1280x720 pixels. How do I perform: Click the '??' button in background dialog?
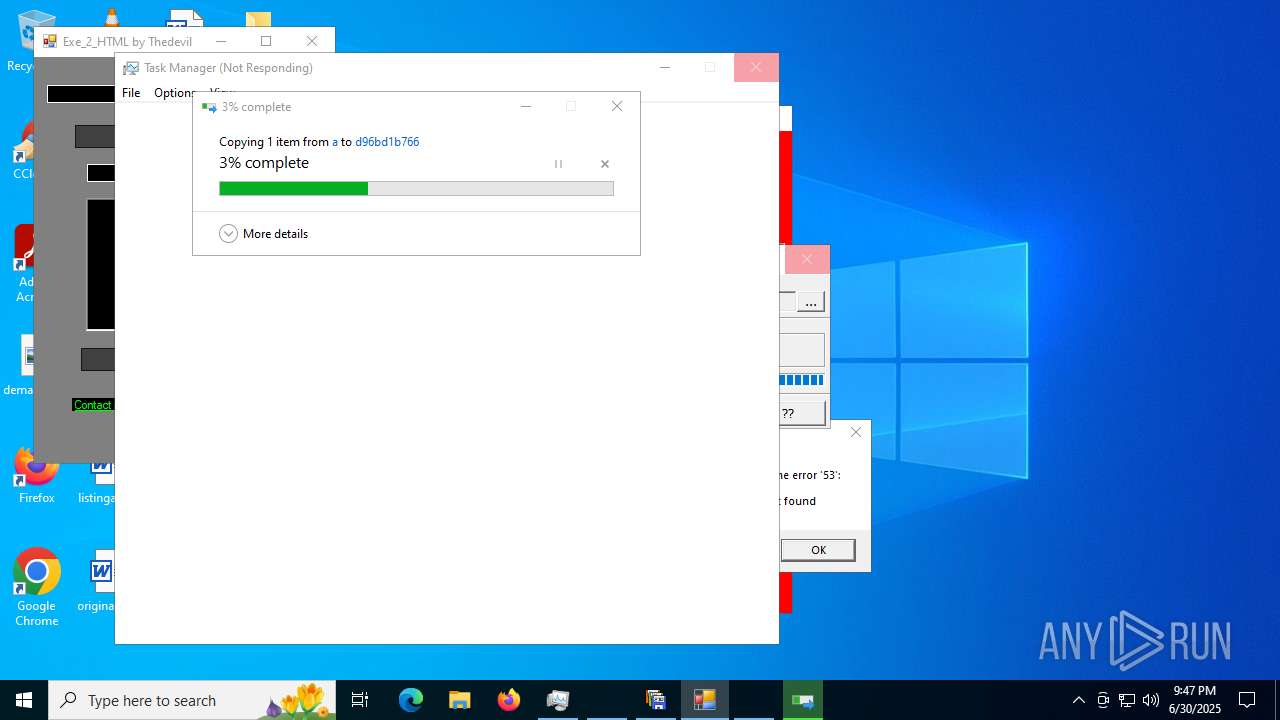803,413
